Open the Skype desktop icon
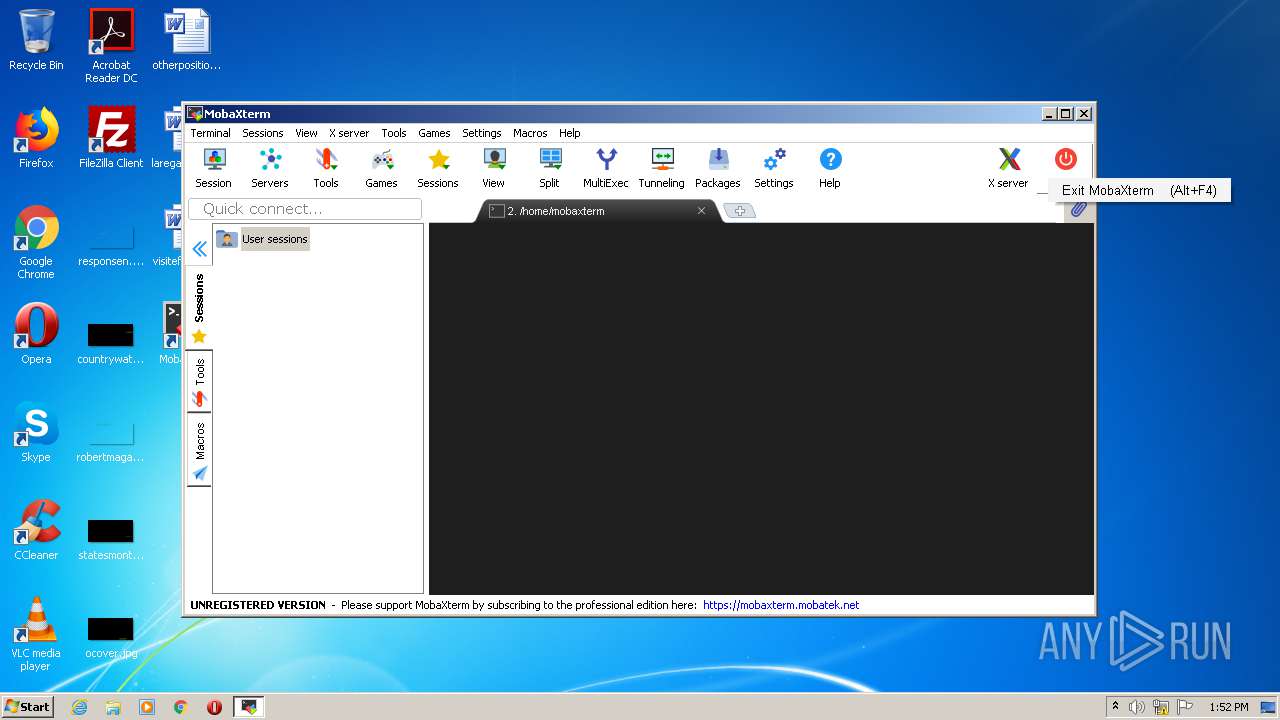 [36, 432]
